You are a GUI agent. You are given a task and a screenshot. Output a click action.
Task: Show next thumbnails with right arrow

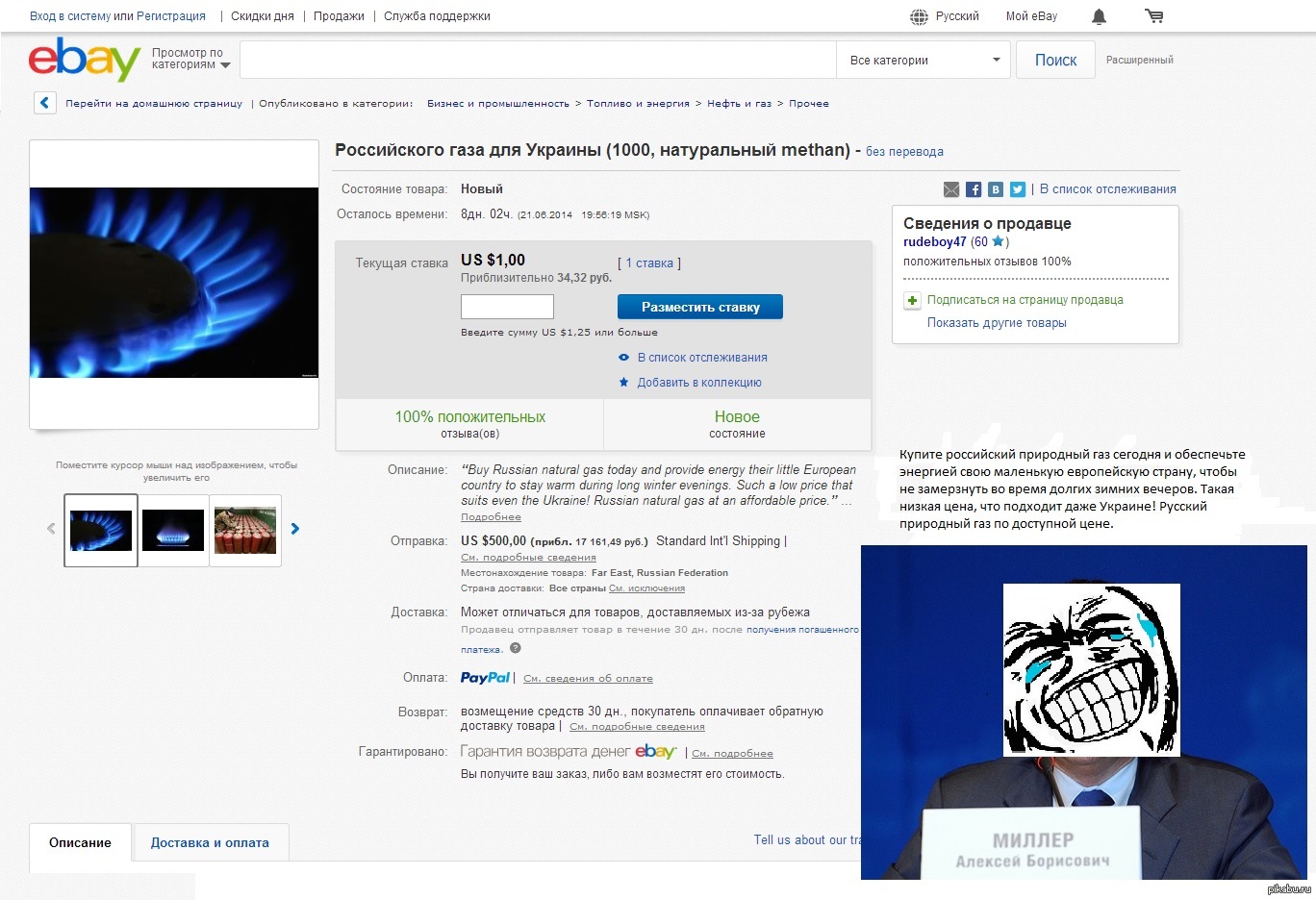pyautogui.click(x=295, y=528)
